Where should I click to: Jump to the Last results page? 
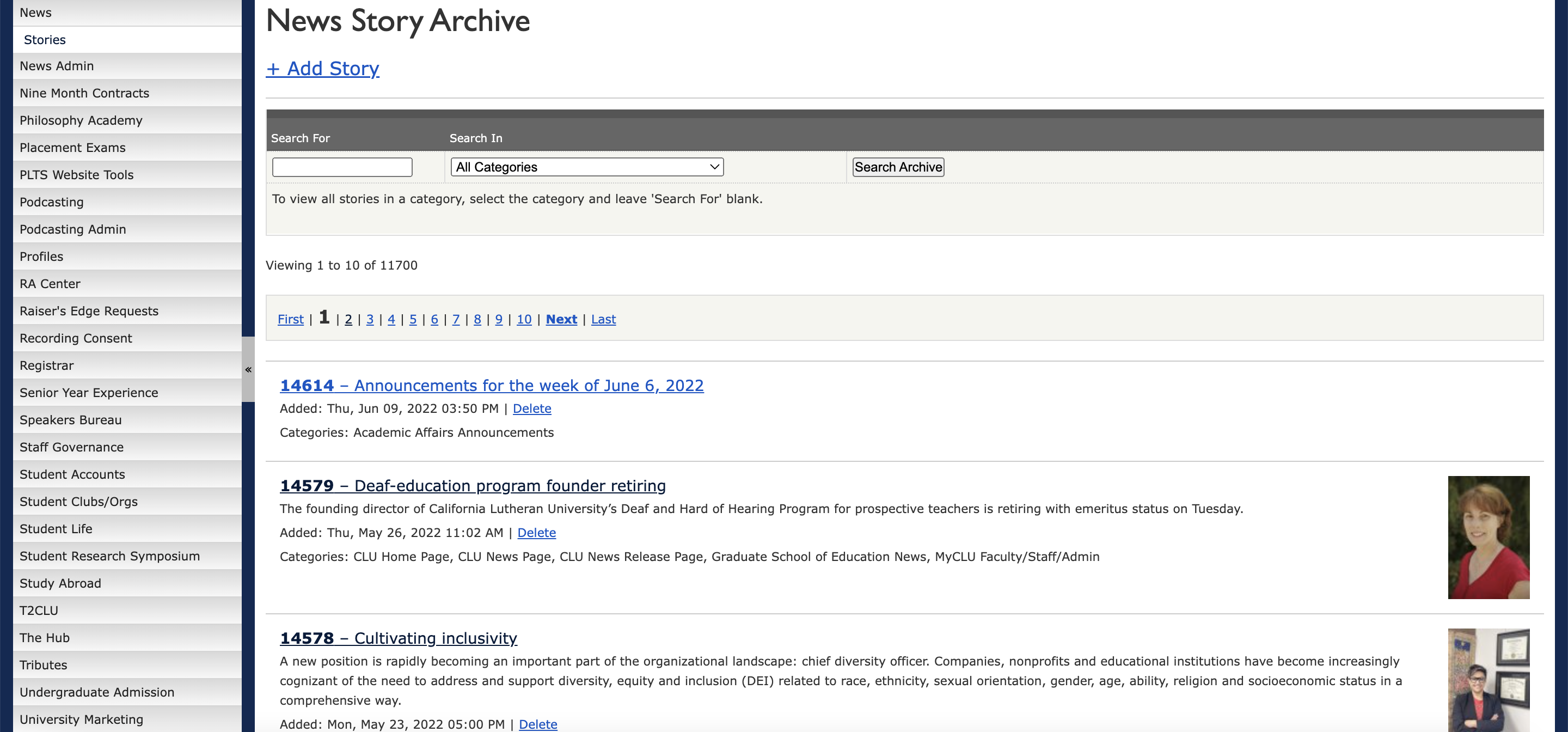[603, 319]
